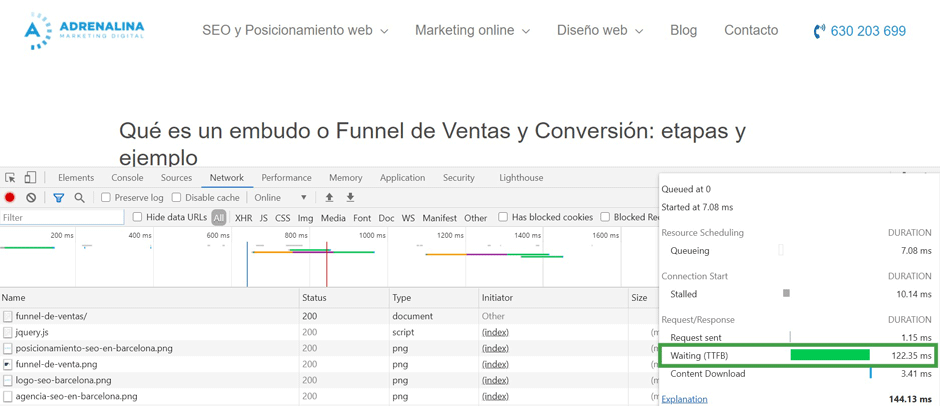The image size is (940, 406).
Task: Click the network Filter text field
Action: (x=62, y=218)
